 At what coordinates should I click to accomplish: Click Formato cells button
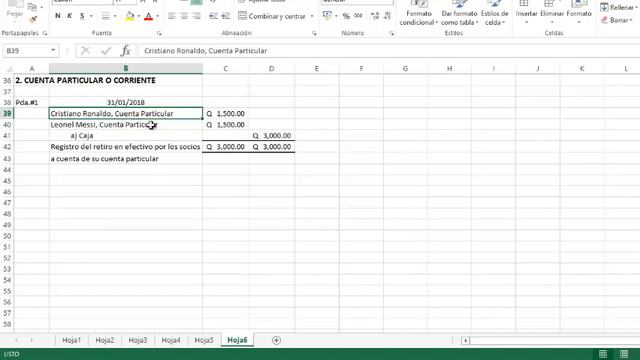tap(579, 13)
